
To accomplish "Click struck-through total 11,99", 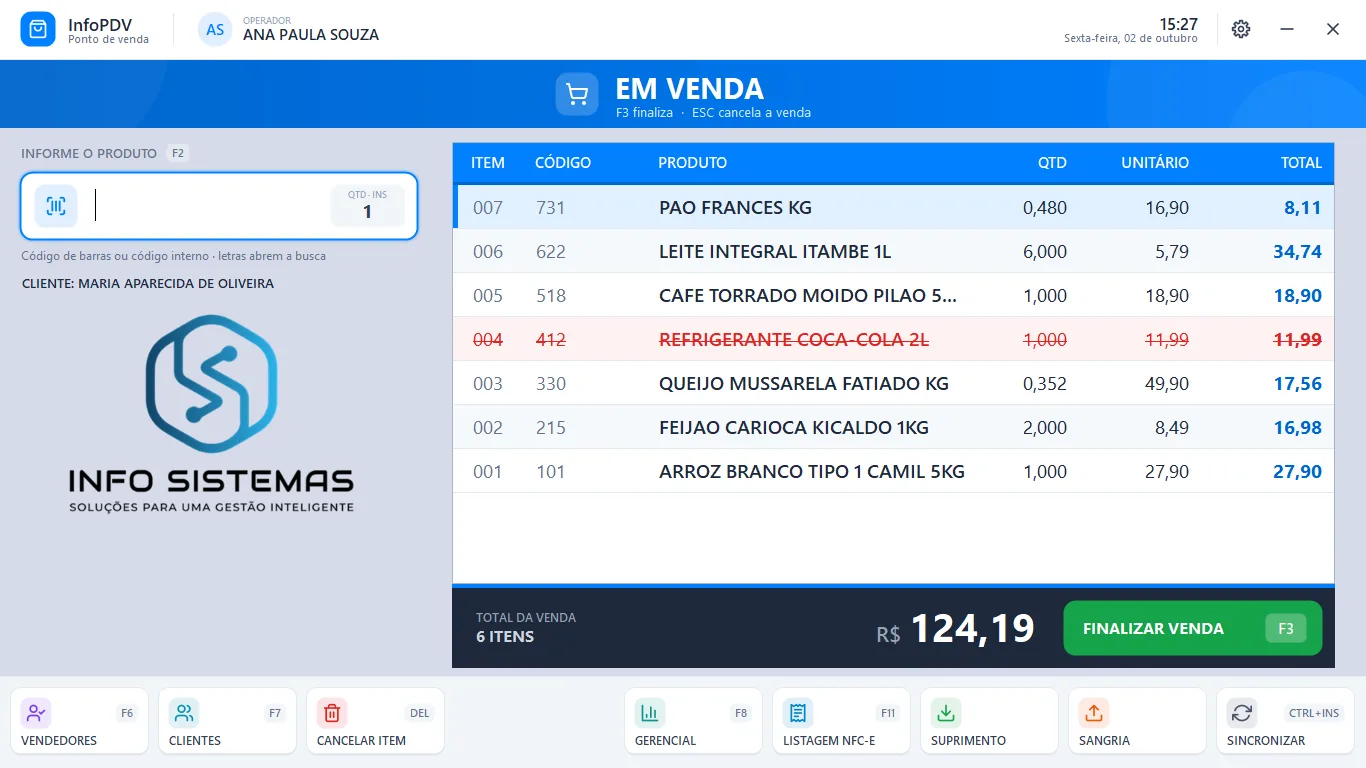I will point(1297,340).
